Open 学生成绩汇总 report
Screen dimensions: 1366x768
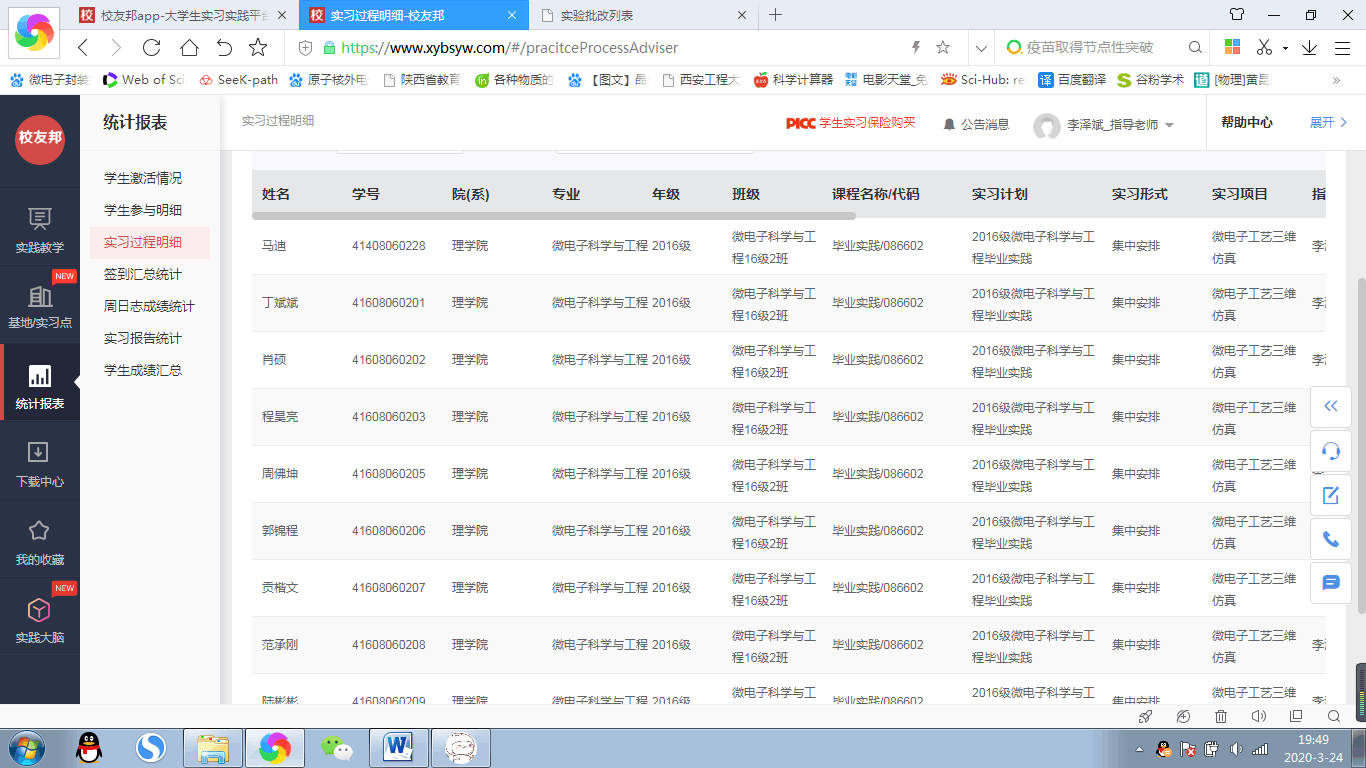point(143,370)
